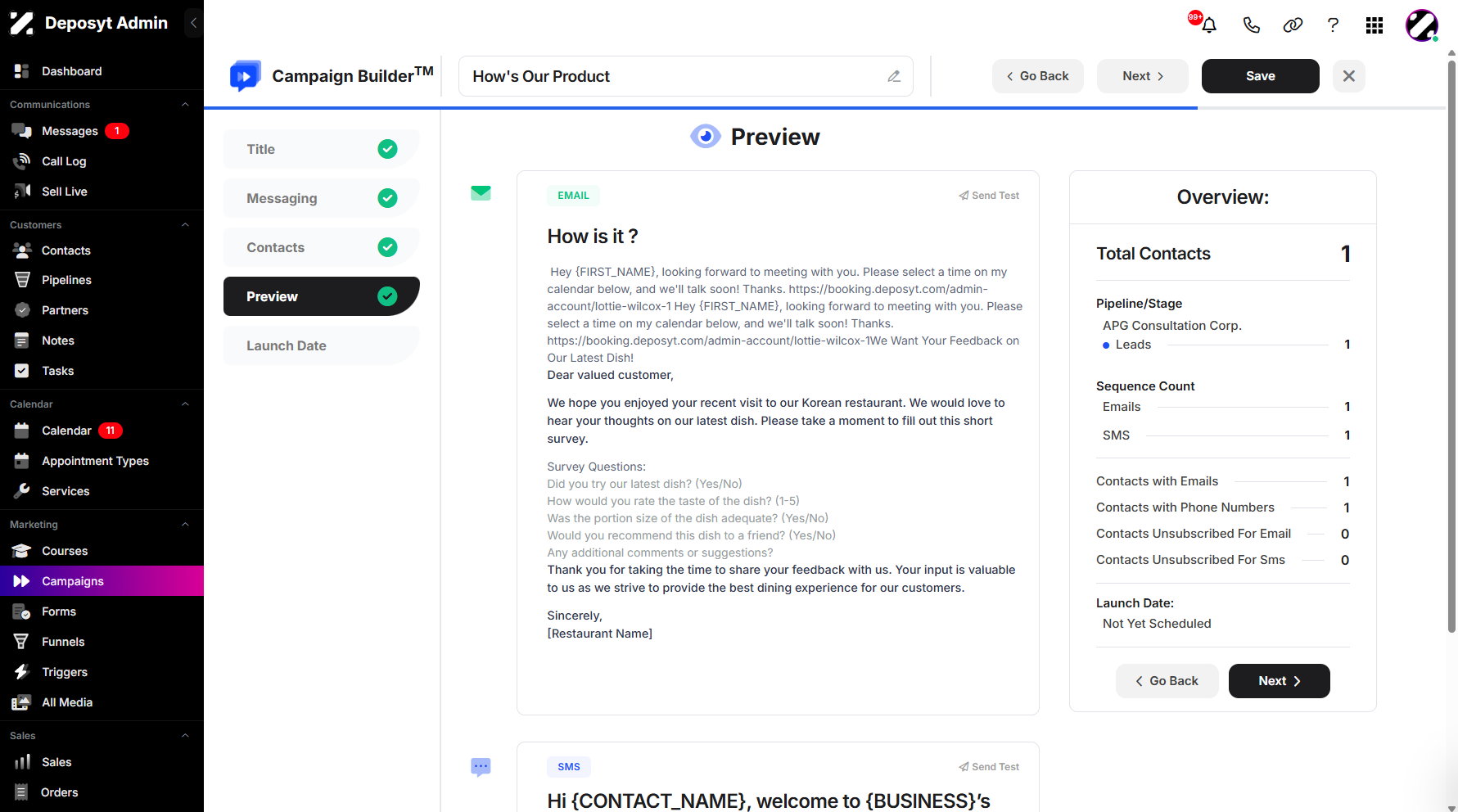Click the Preview step checkmark
Image resolution: width=1458 pixels, height=812 pixels.
pyautogui.click(x=387, y=296)
